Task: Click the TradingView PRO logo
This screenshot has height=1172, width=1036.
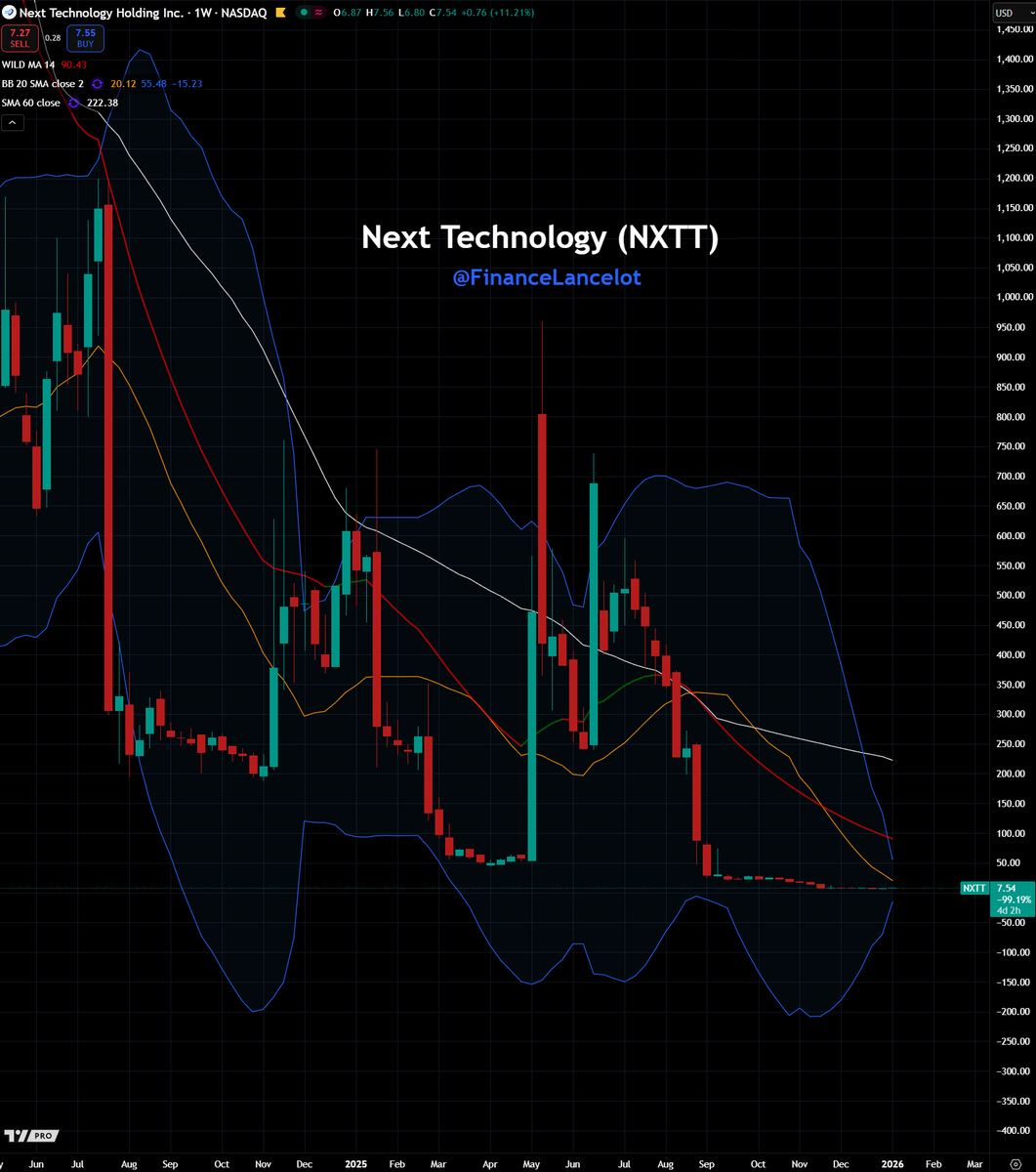Action: pyautogui.click(x=31, y=1136)
